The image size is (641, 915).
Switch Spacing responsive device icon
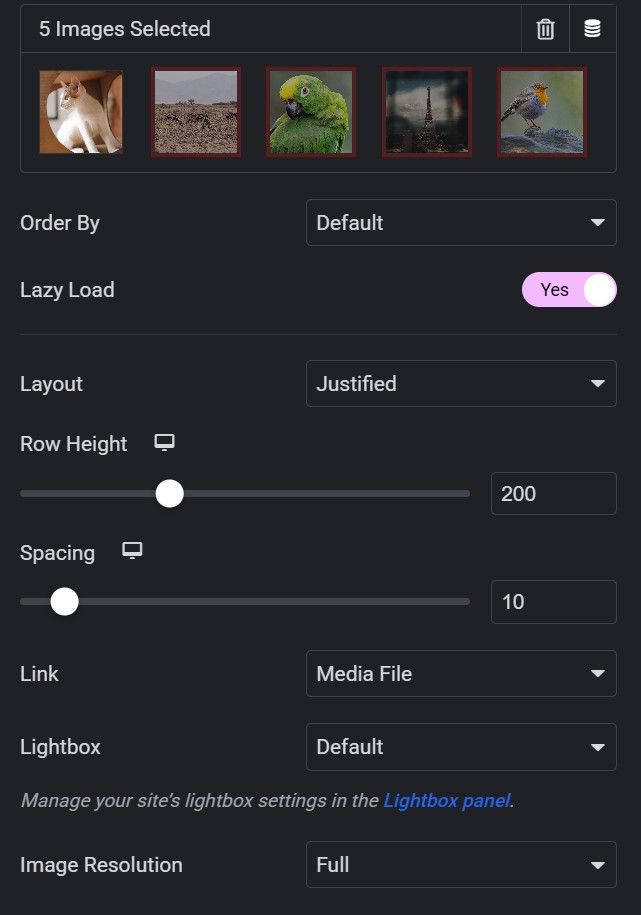[x=132, y=550]
